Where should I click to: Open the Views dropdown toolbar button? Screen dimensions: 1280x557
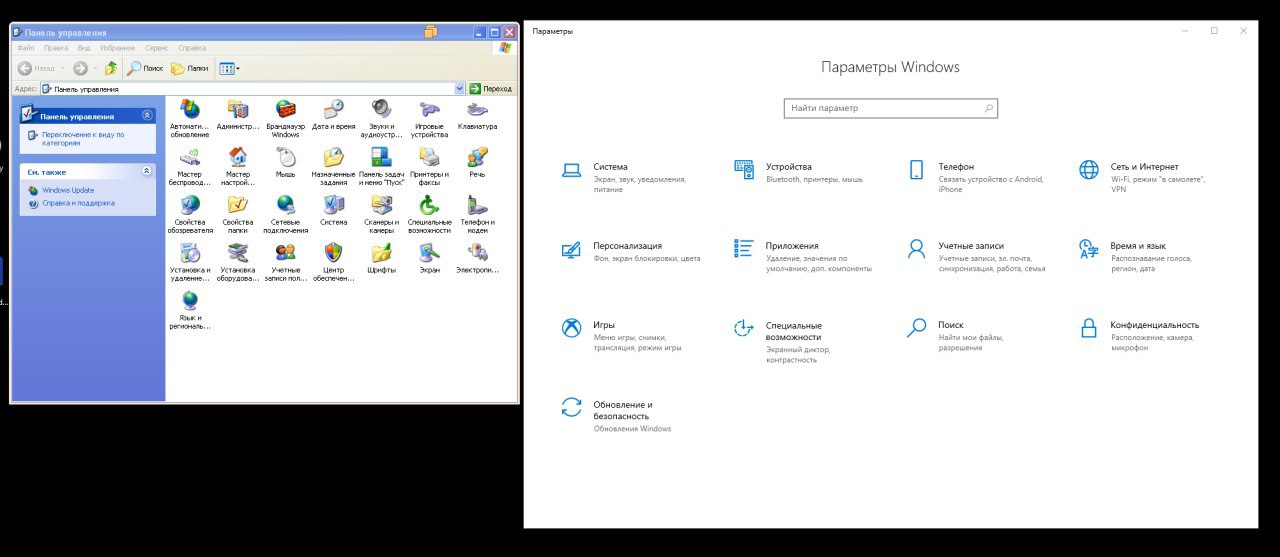pyautogui.click(x=229, y=68)
